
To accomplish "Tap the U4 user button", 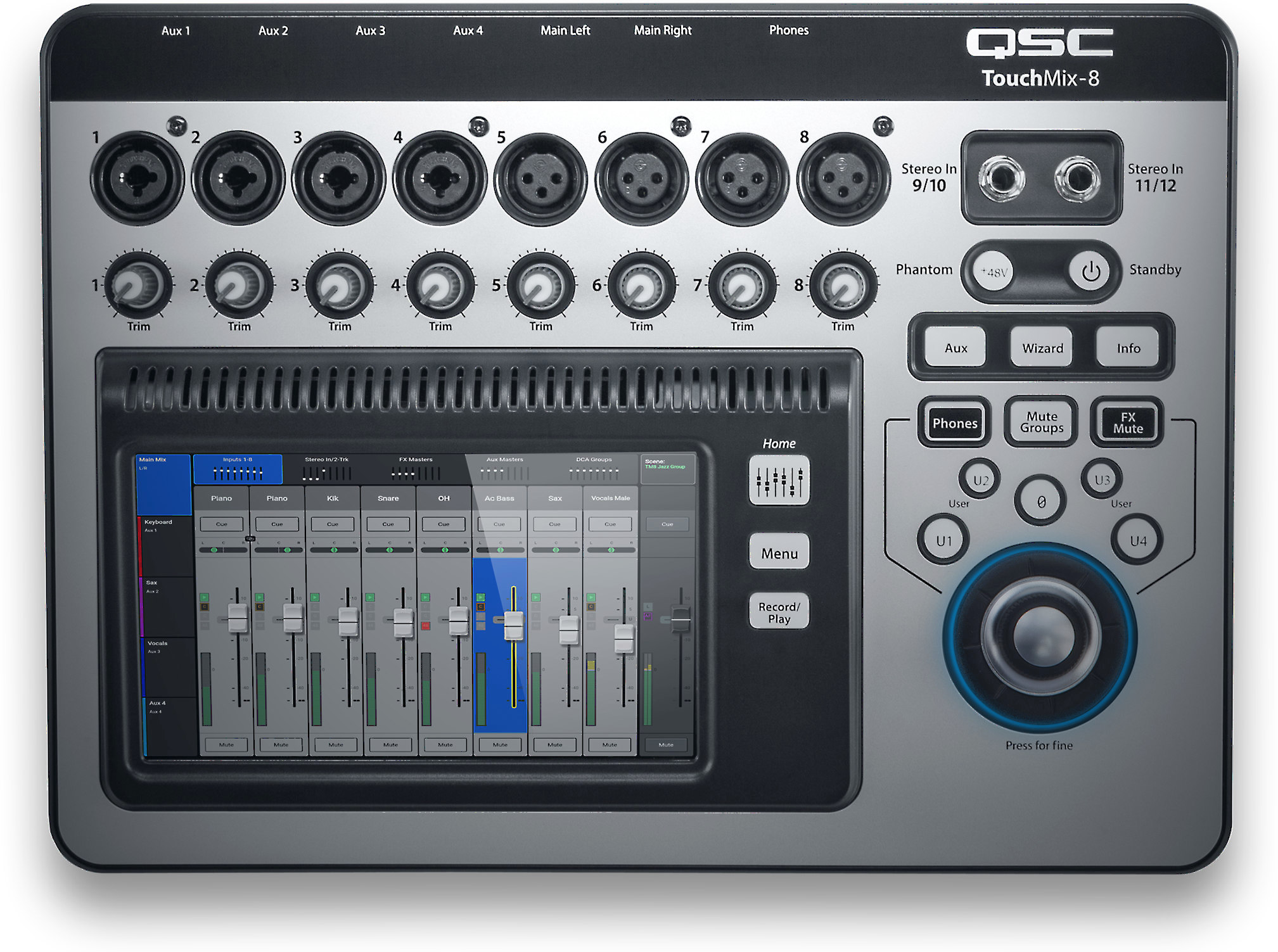I will coord(1137,540).
